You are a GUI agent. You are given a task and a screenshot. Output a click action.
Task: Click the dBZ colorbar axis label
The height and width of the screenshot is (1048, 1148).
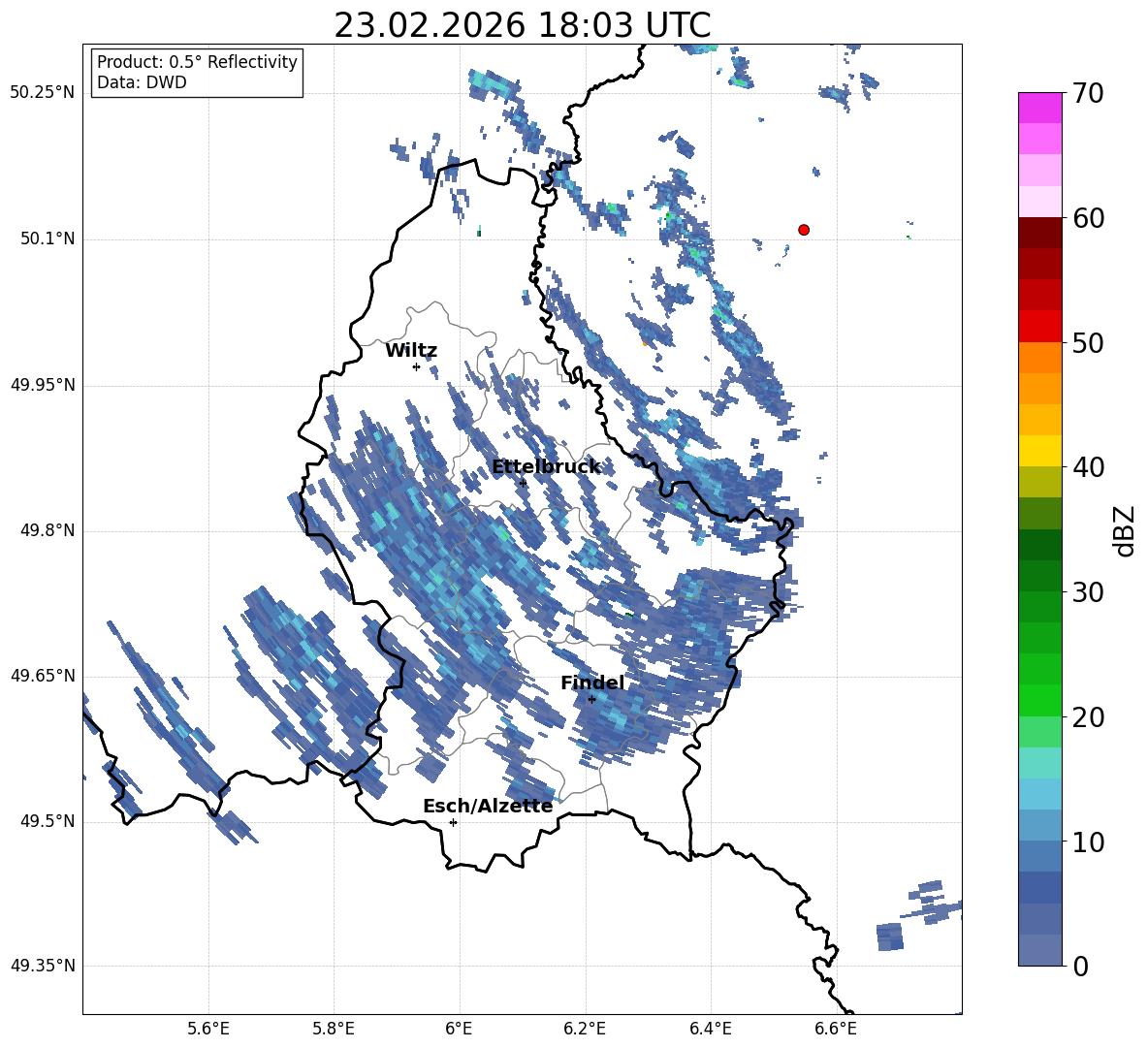pos(1125,530)
